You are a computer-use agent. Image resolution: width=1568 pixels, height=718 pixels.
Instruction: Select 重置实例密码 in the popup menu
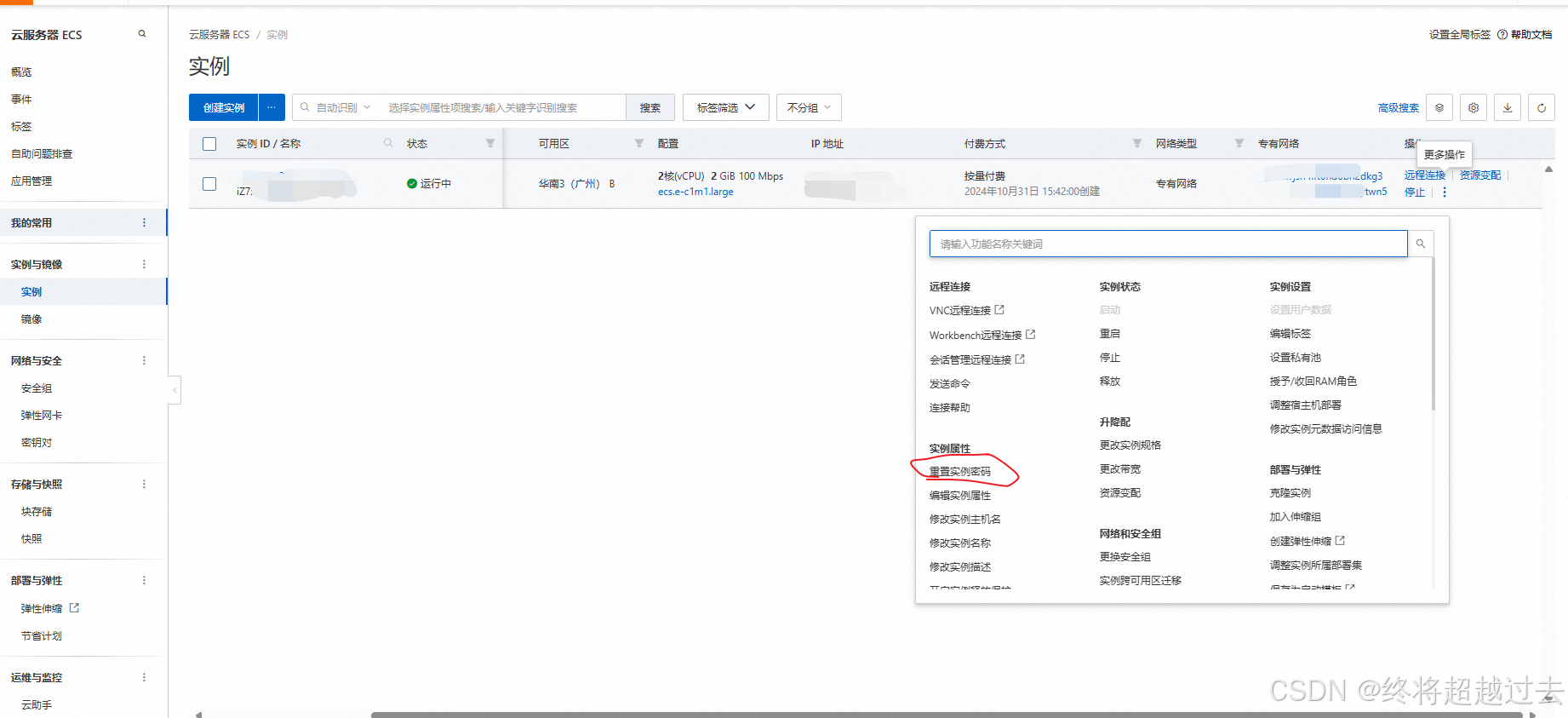pyautogui.click(x=960, y=471)
